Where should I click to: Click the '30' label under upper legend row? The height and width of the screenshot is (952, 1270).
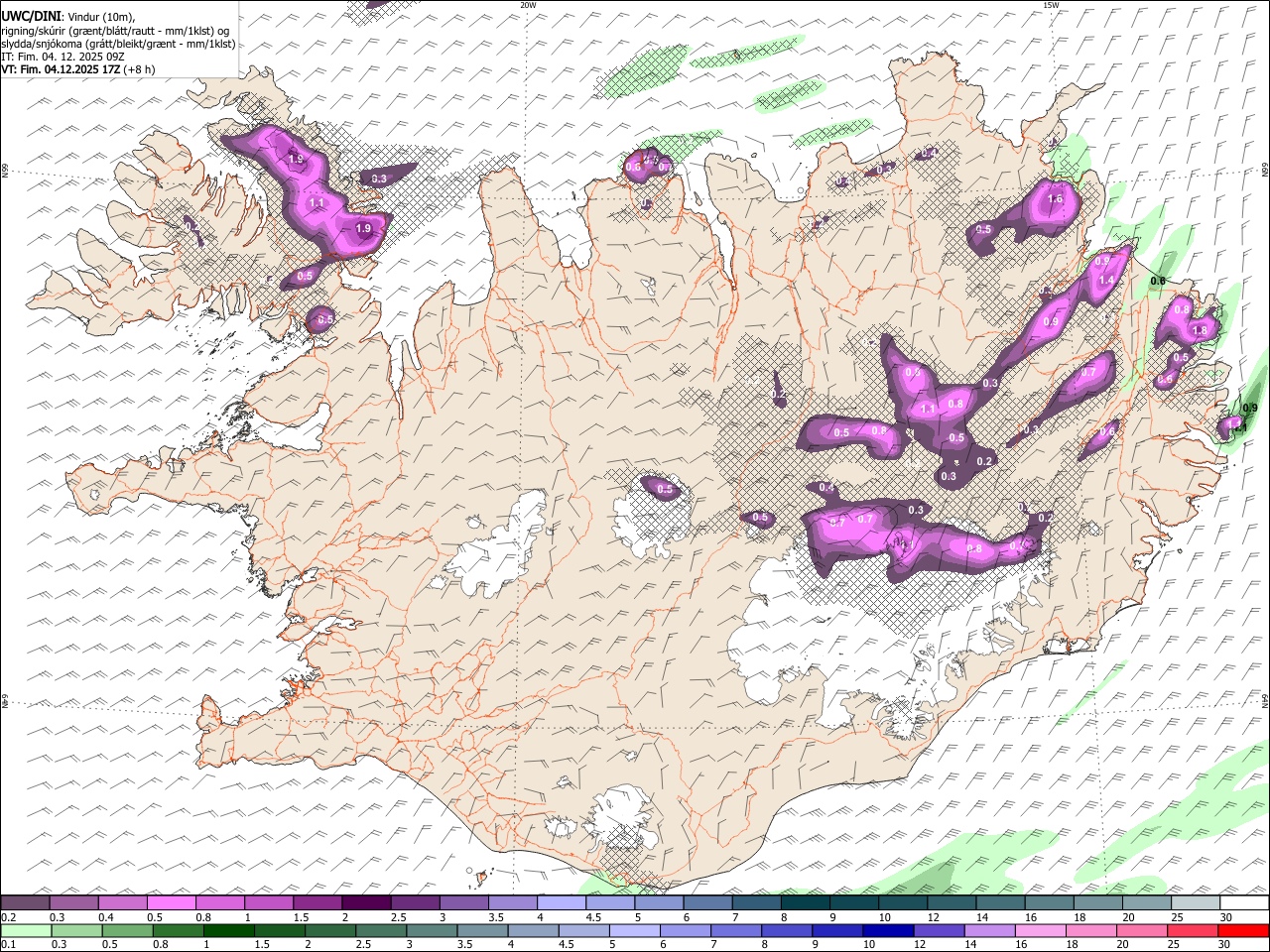1225,917
